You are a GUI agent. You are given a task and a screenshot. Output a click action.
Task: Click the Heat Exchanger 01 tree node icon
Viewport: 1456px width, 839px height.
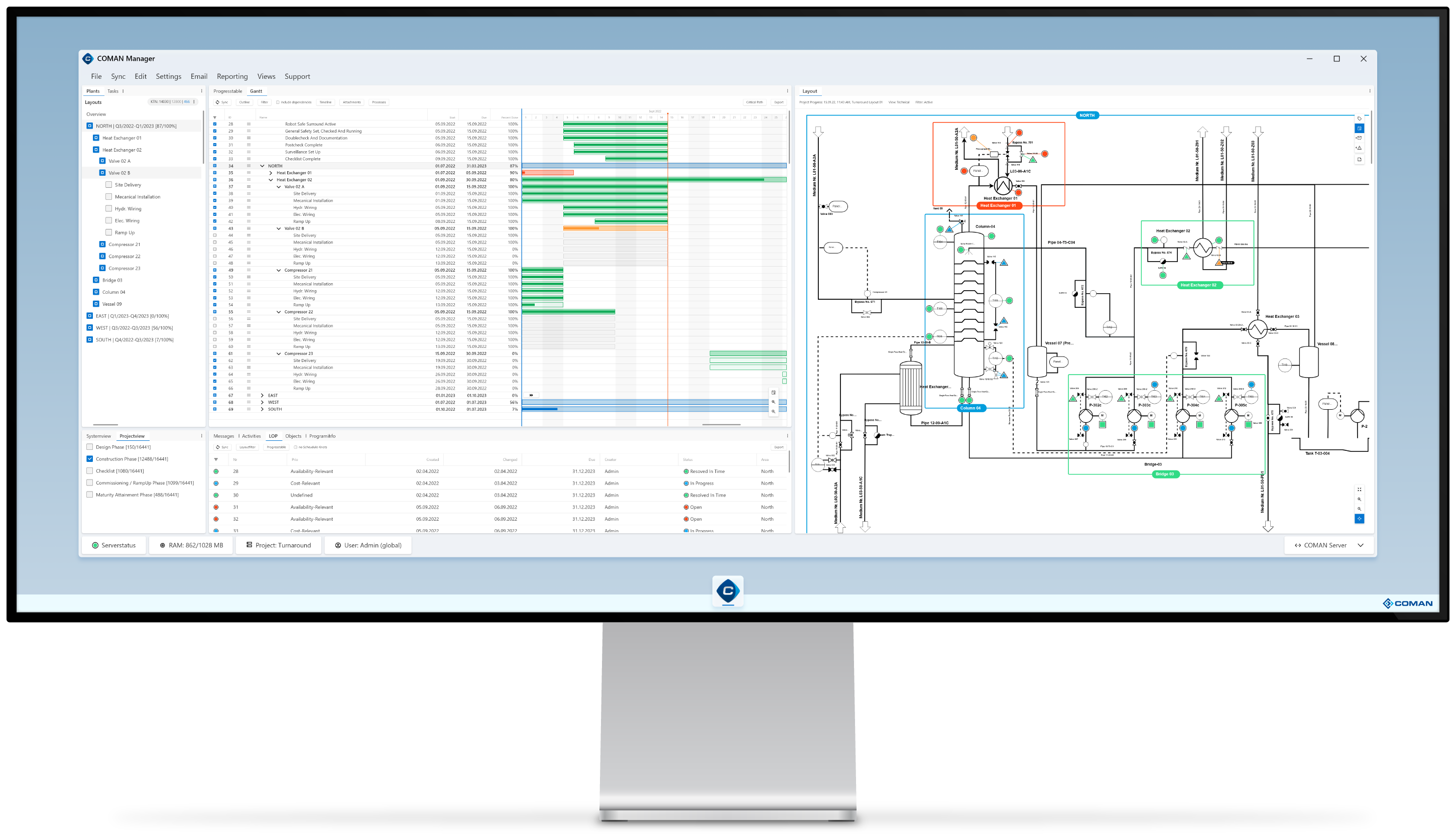click(x=96, y=138)
